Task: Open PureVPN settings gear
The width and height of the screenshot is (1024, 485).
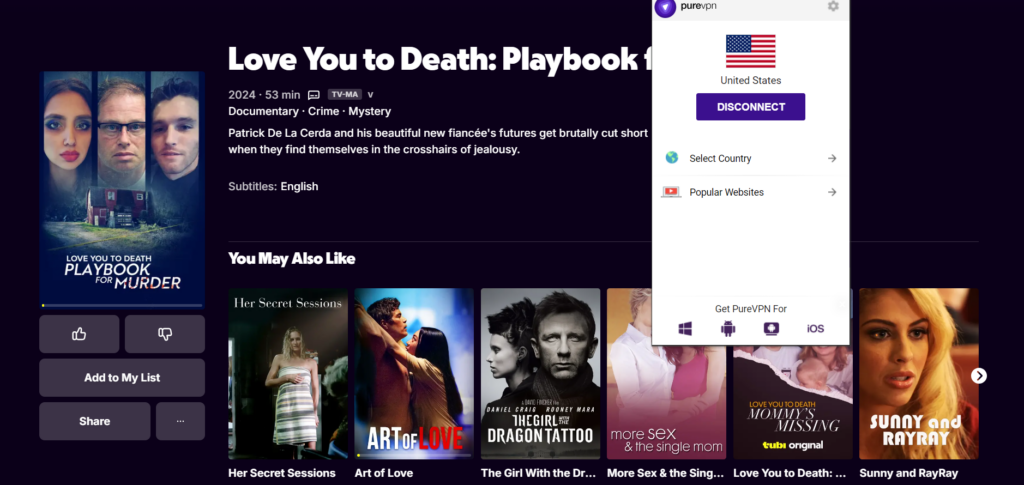Action: pyautogui.click(x=833, y=6)
